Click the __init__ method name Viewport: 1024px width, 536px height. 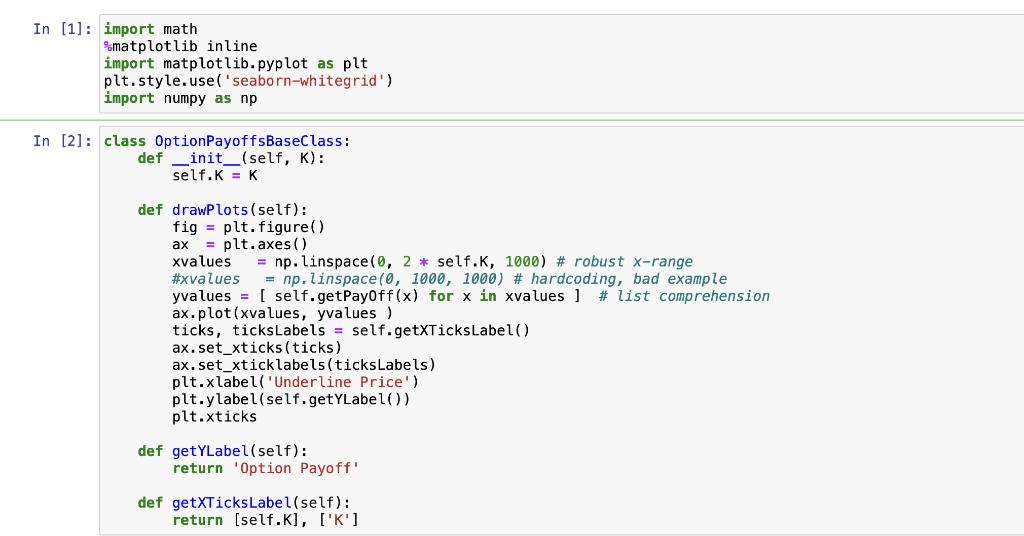pos(206,158)
